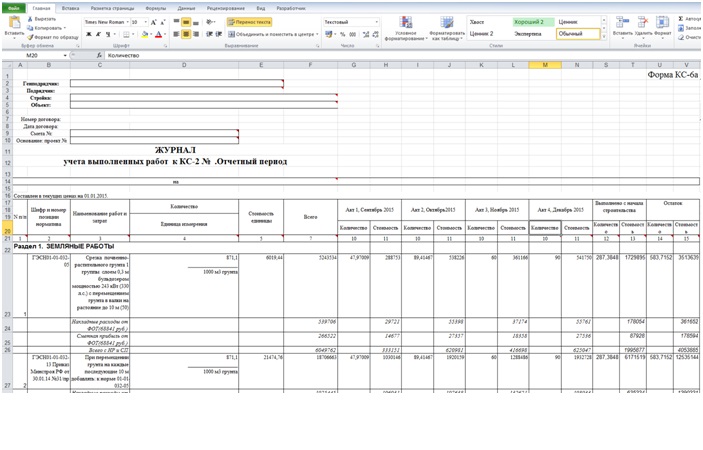Image resolution: width=703 pixels, height=450 pixels.
Task: Open the underline style dropdown arrow
Action: pos(114,35)
